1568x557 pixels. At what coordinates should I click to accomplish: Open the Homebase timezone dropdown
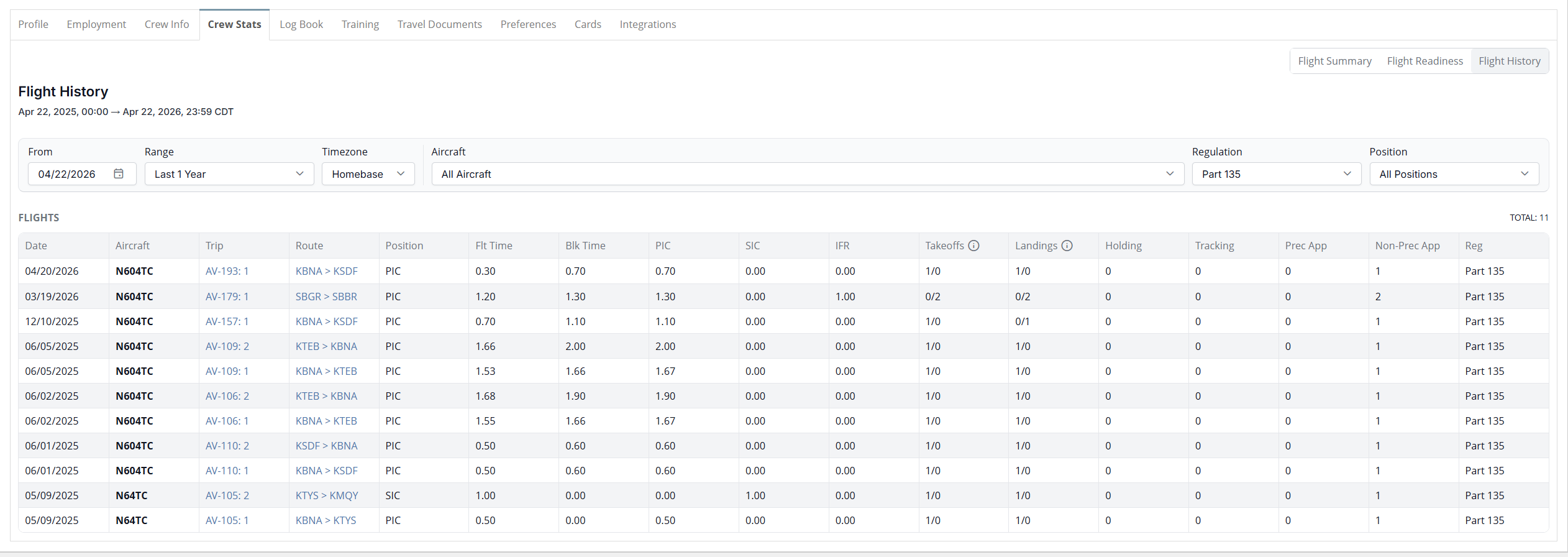[368, 174]
